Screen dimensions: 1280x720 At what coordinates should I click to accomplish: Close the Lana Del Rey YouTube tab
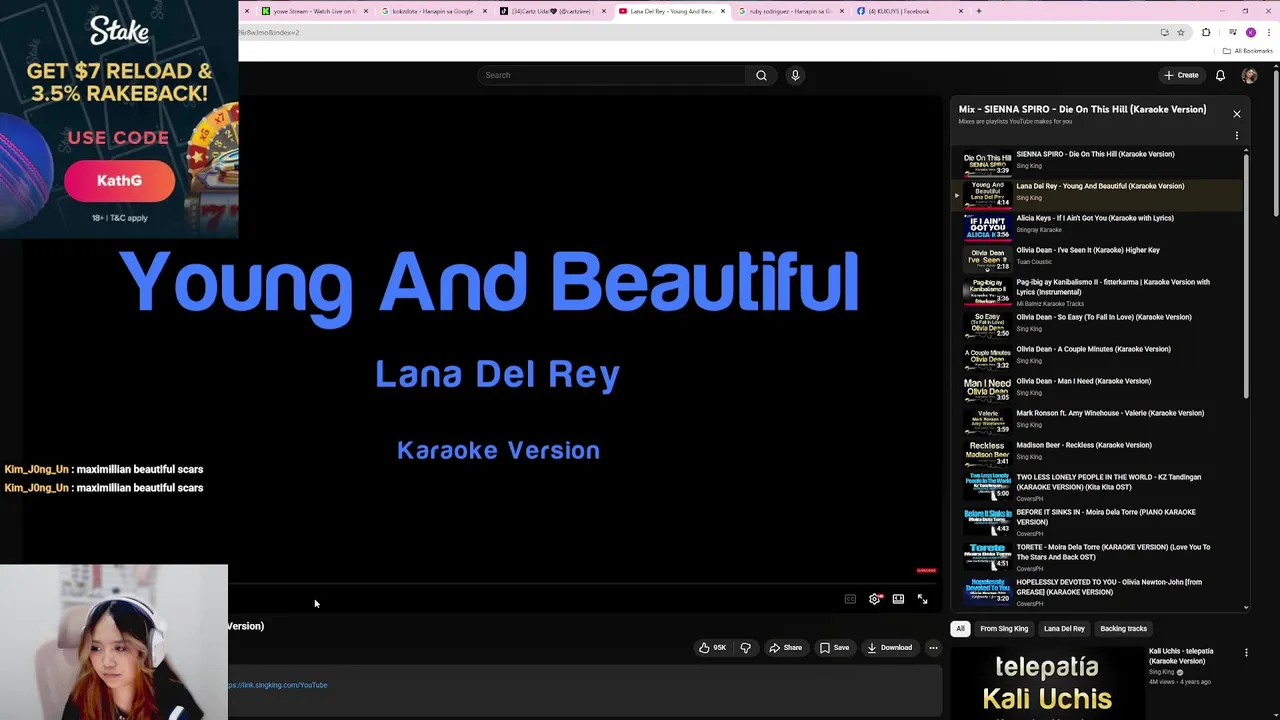722,11
